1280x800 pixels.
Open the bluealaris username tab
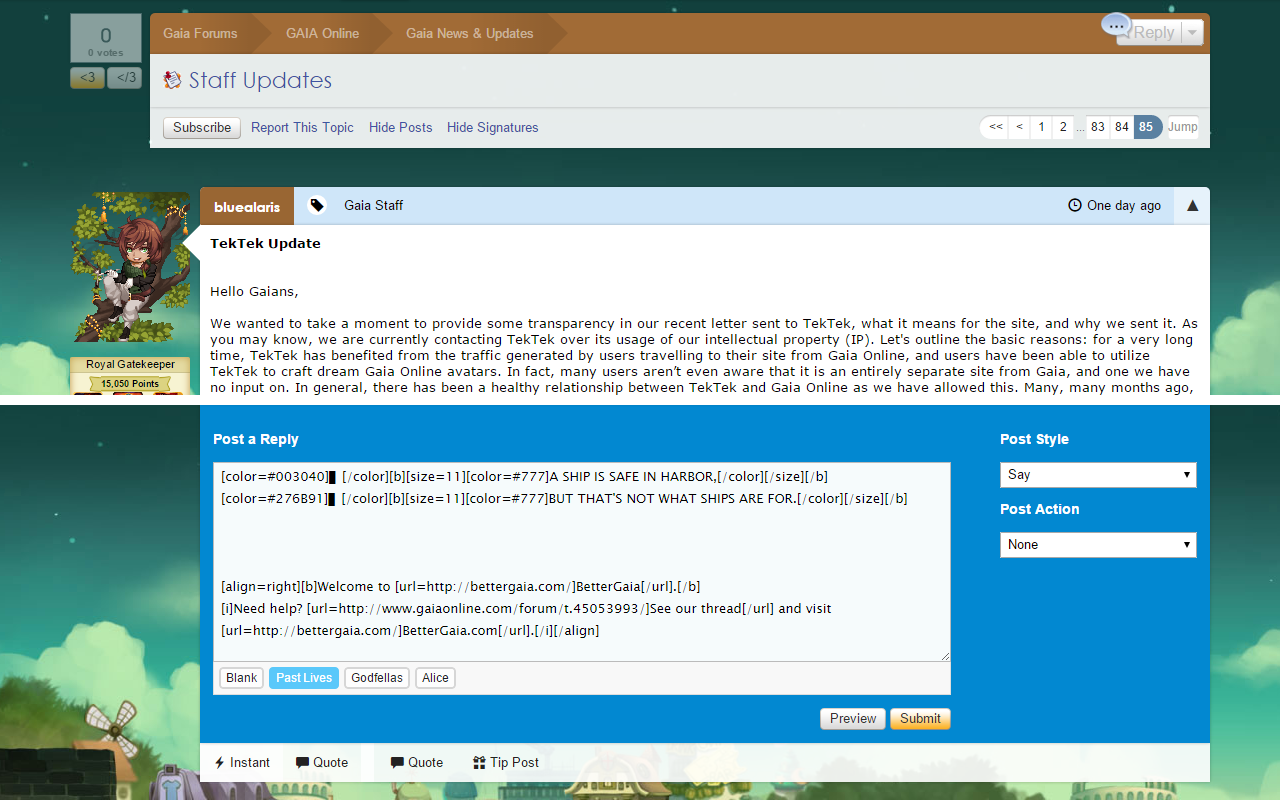(247, 206)
